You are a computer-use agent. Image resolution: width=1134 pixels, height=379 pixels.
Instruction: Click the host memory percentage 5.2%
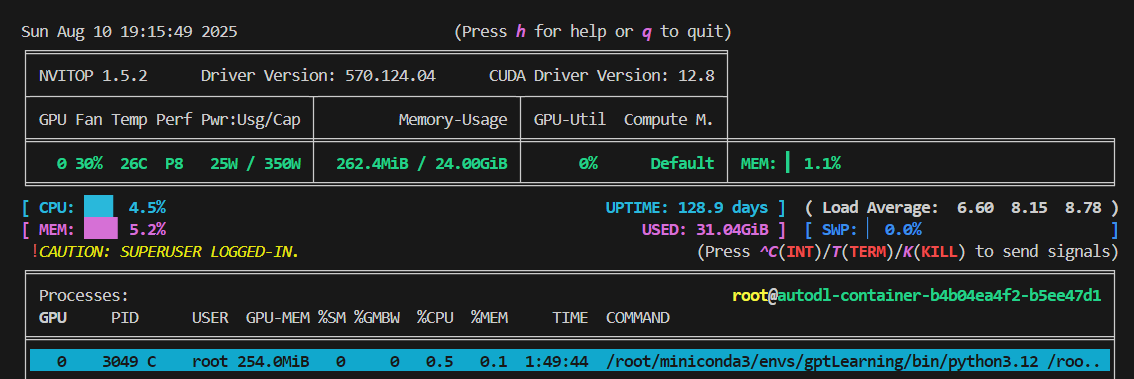(x=147, y=230)
